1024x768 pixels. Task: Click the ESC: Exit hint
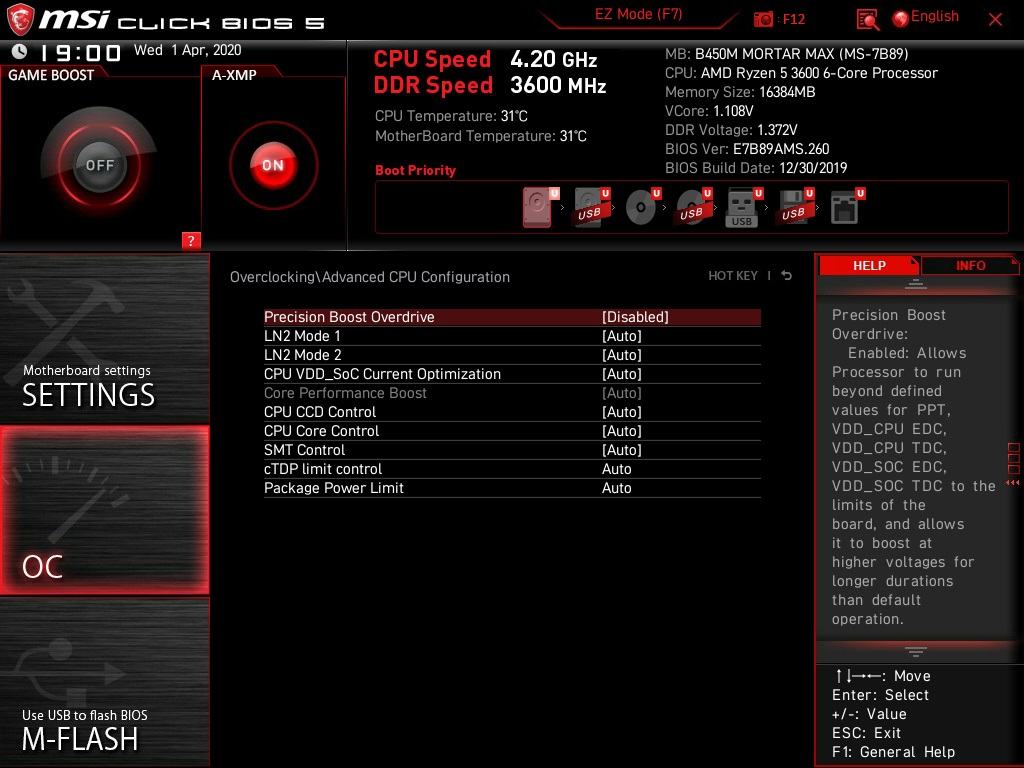(867, 733)
